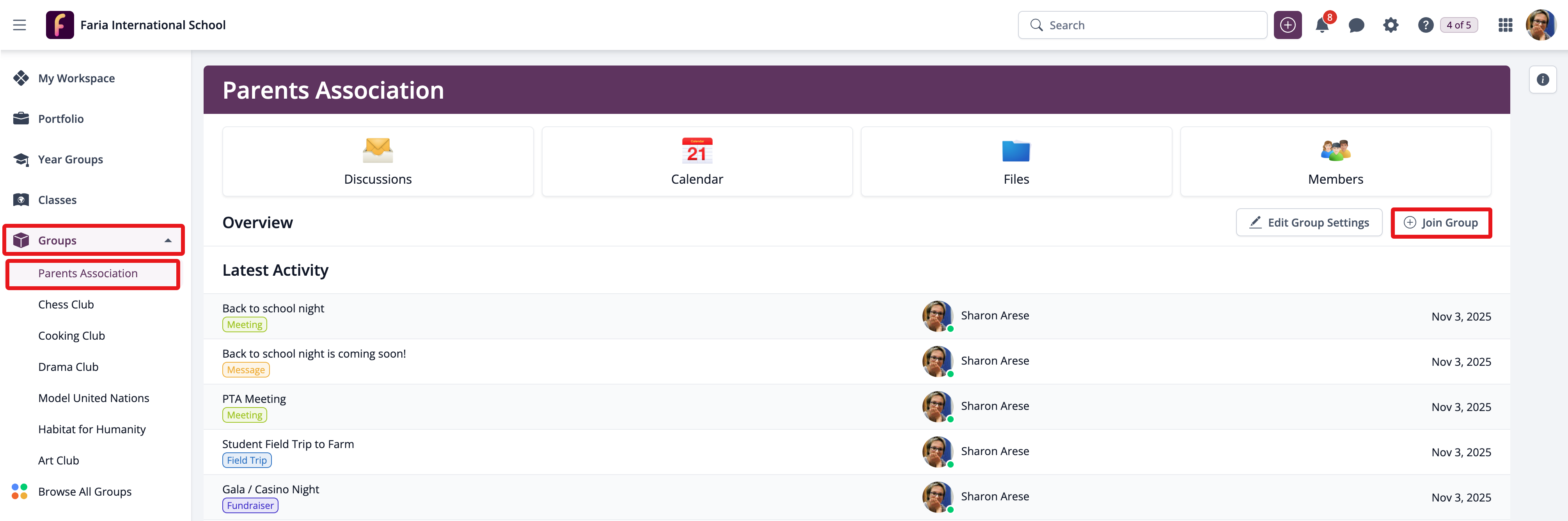1568x521 pixels.
Task: Click the 4 of 5 progress badge
Action: click(x=1458, y=26)
